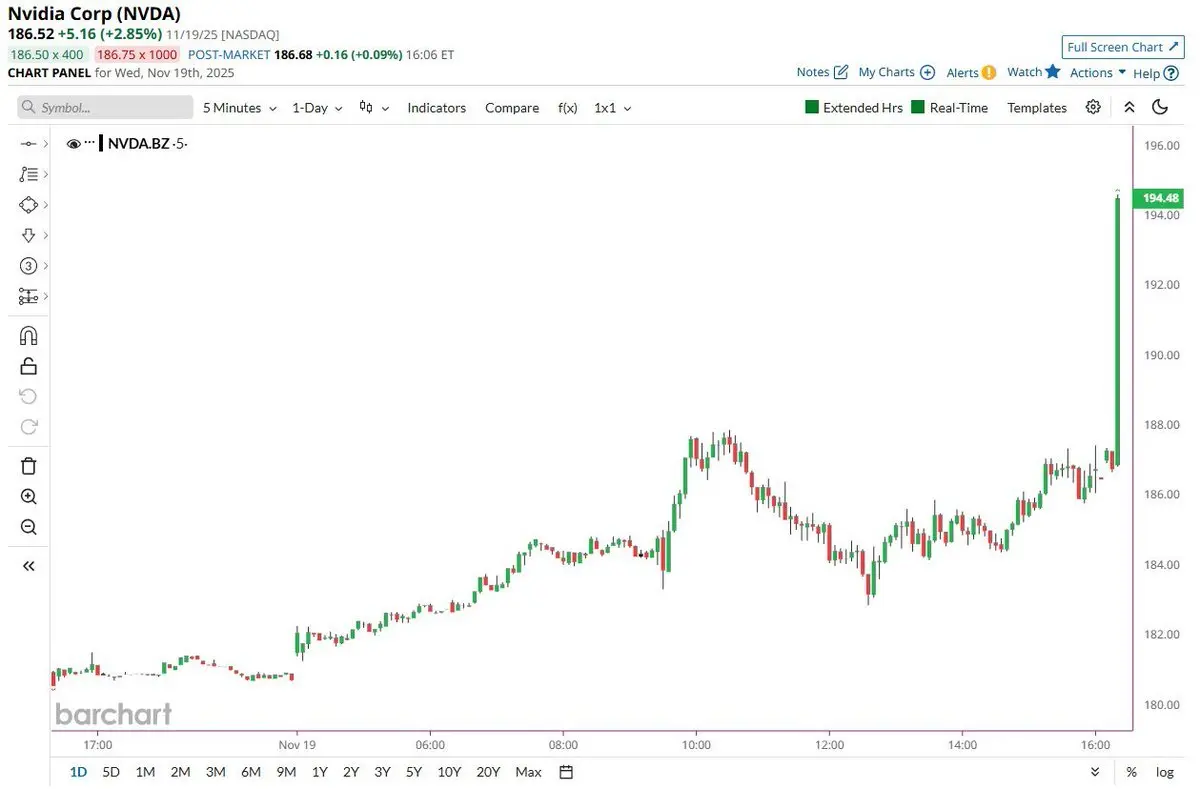Viewport: 1200px width, 789px height.
Task: Toggle the magnet snap mode
Action: 28,336
